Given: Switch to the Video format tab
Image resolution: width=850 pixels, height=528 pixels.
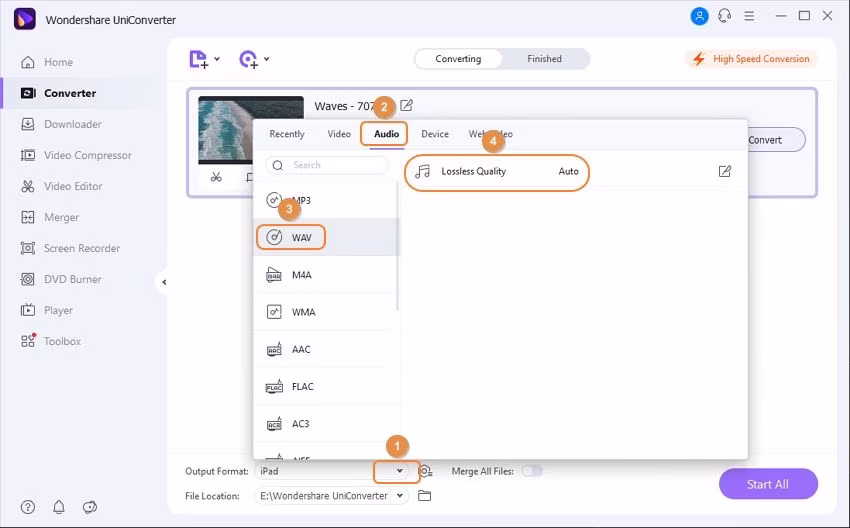Looking at the screenshot, I should tap(339, 134).
